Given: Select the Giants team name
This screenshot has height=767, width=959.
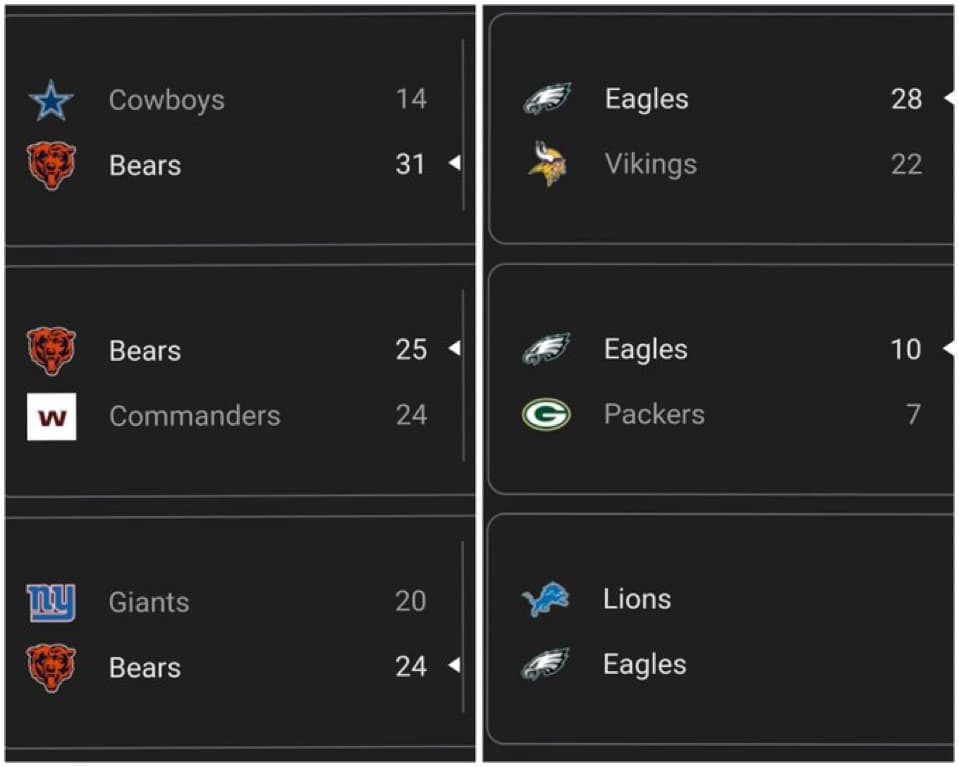Looking at the screenshot, I should (149, 602).
